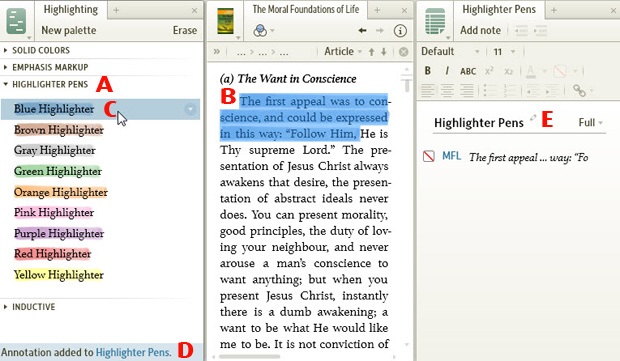The height and width of the screenshot is (361, 620).
Task: Add new tab next to Highlighting
Action: tap(116, 10)
